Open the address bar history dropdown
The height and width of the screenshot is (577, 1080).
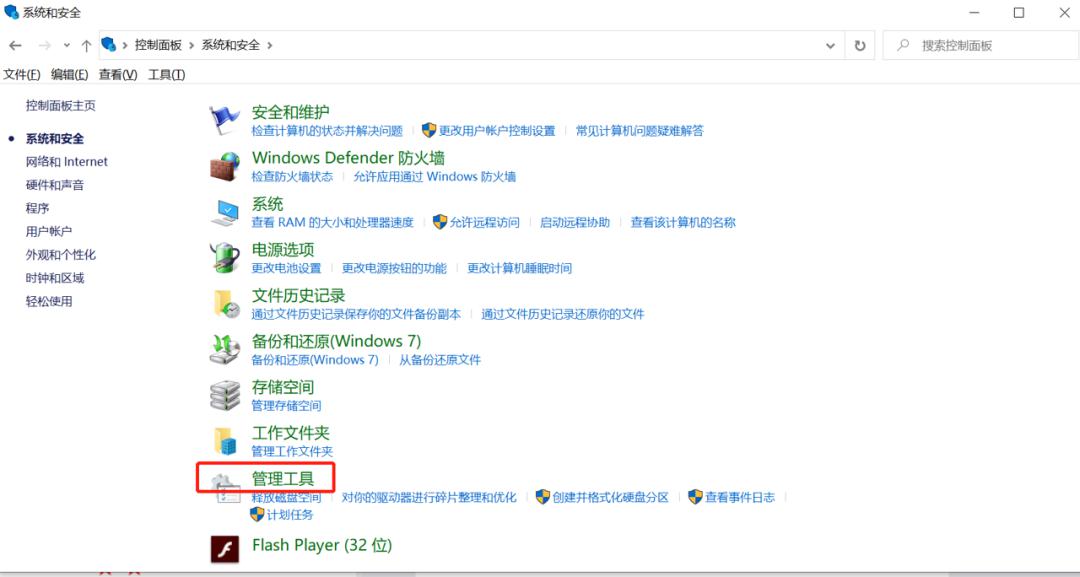[x=831, y=46]
